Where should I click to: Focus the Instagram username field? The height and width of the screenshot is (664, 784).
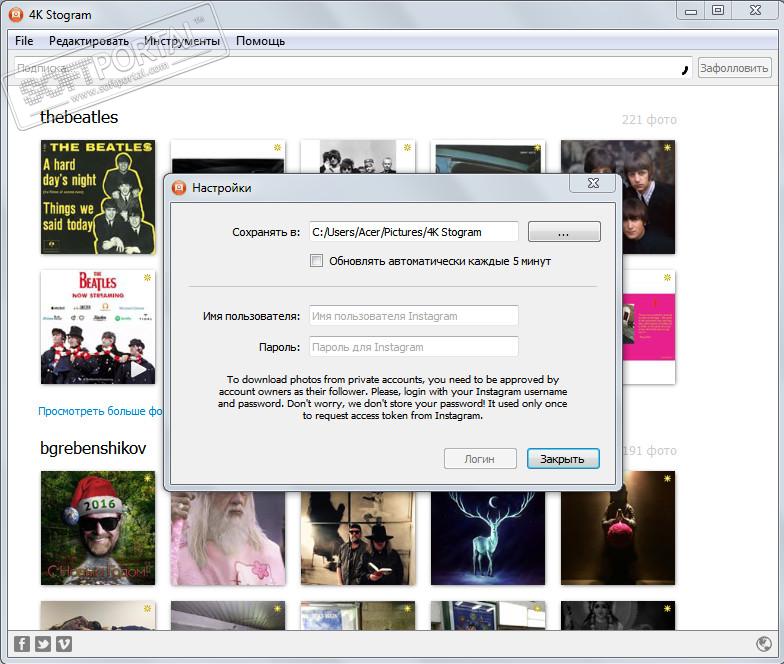[x=414, y=316]
